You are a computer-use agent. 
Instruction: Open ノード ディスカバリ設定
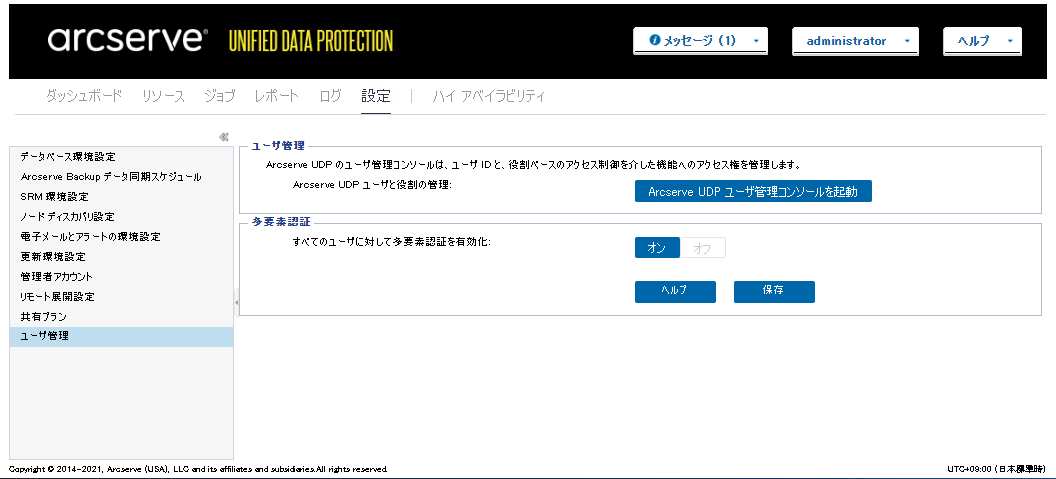[x=121, y=217]
